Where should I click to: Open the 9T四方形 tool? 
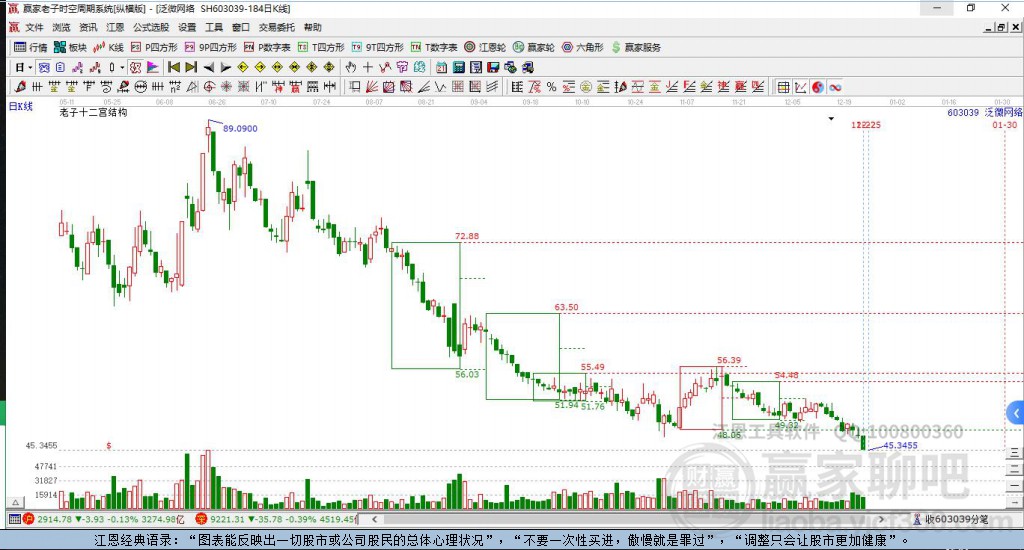(377, 47)
